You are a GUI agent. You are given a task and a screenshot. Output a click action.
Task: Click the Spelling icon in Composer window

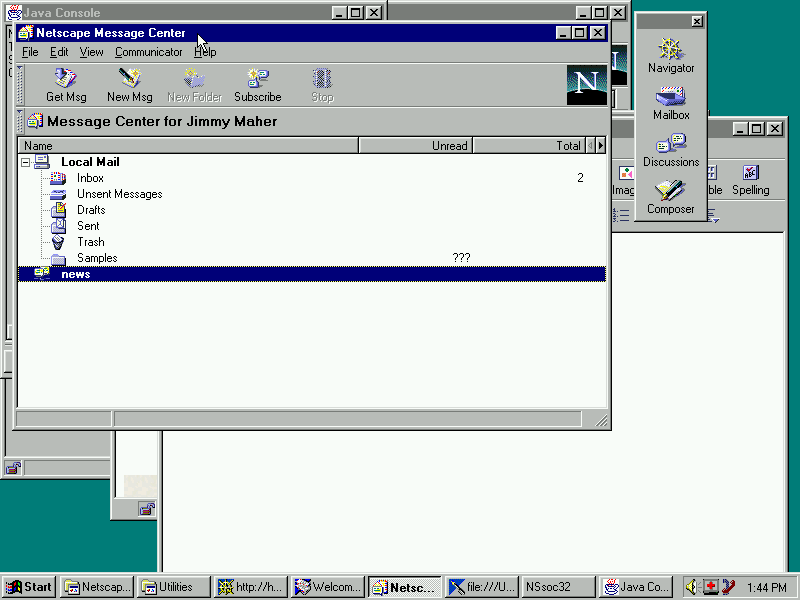751,173
